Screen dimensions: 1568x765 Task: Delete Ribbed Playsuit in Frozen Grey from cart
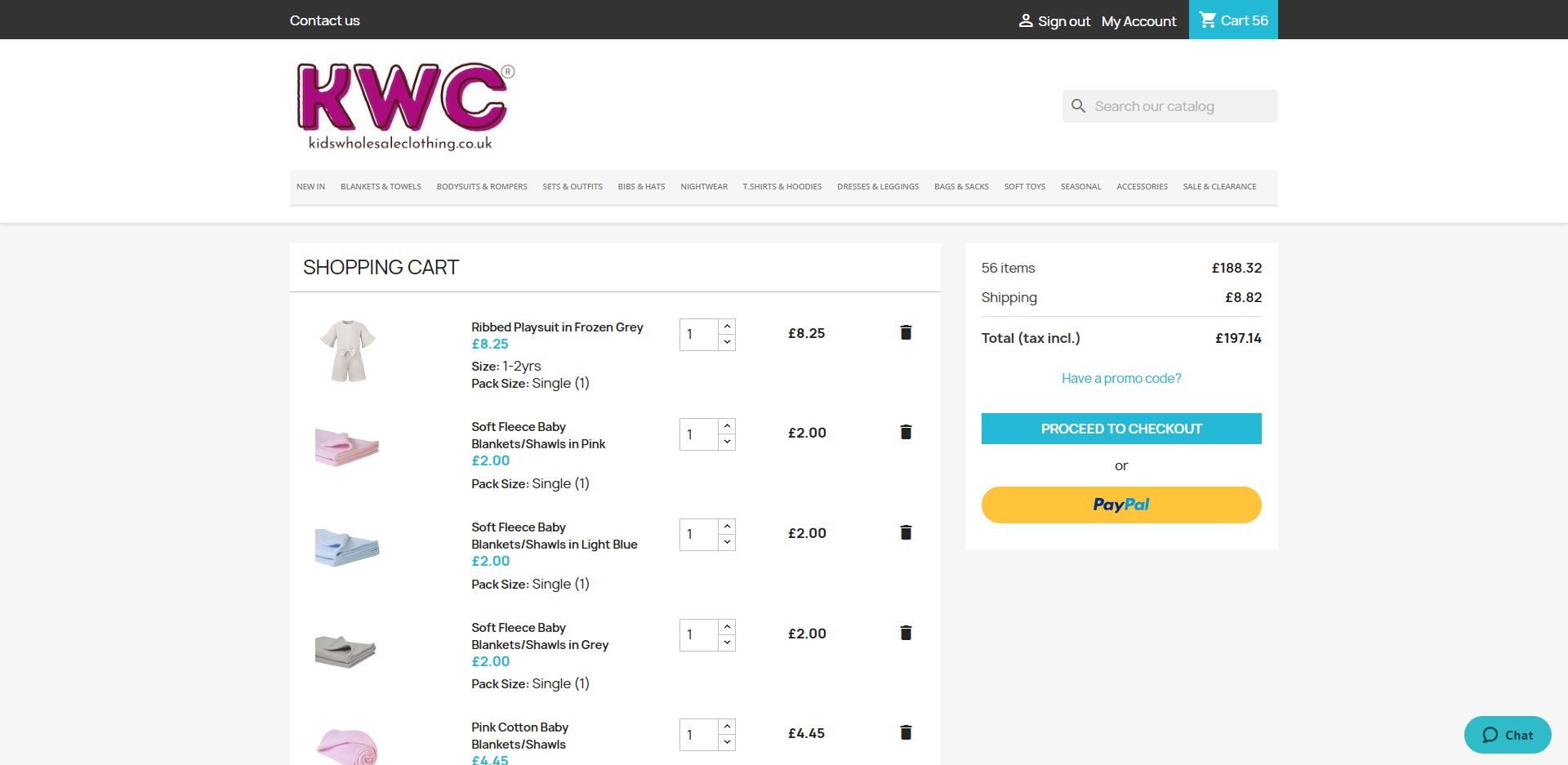906,332
